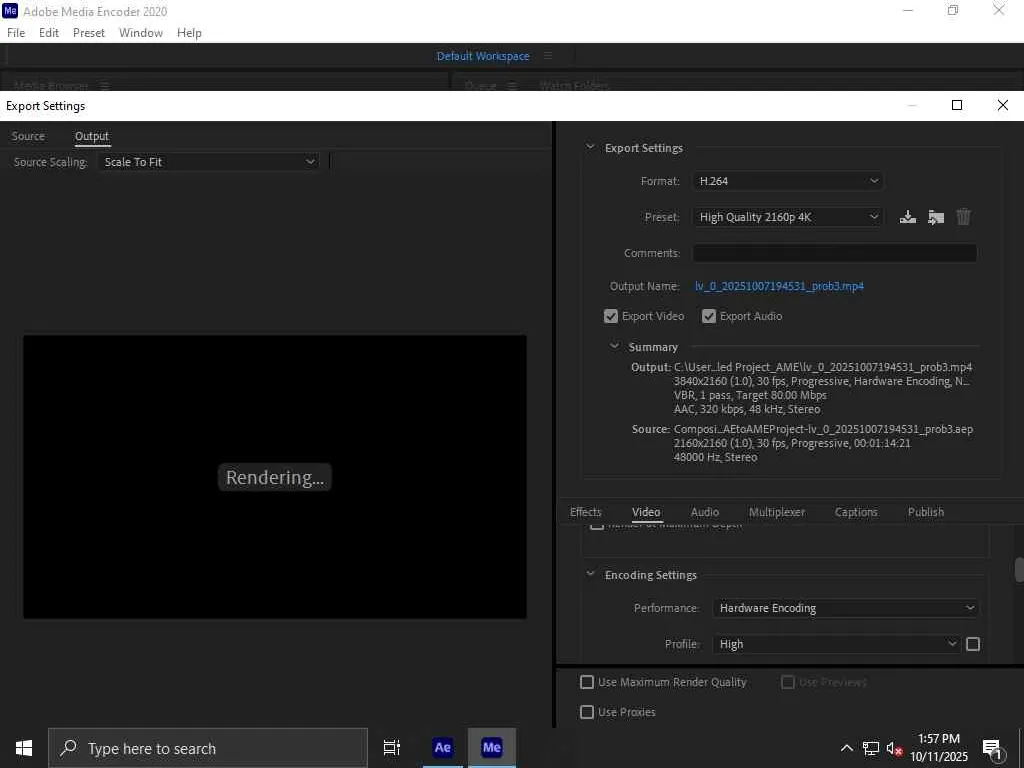Viewport: 1024px width, 768px height.
Task: Click the muted volume tray icon
Action: tap(895, 748)
